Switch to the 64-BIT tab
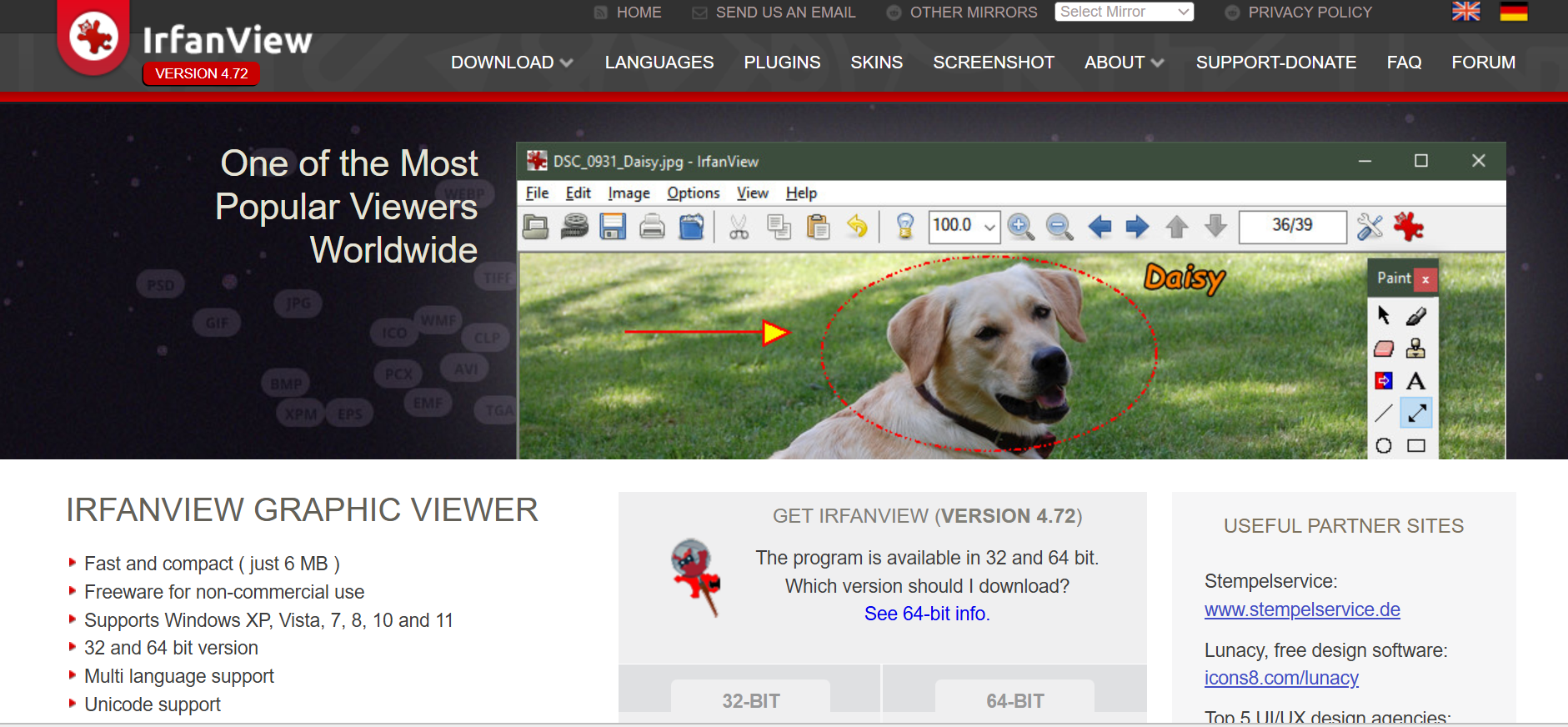This screenshot has width=1568, height=727. [1014, 700]
